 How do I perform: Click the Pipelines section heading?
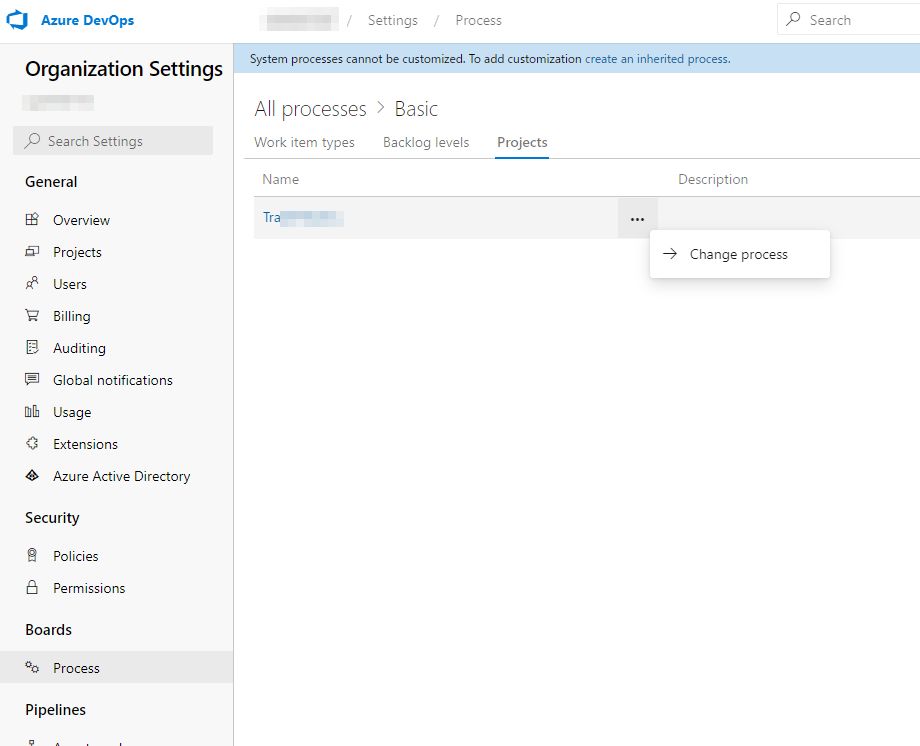coord(55,709)
